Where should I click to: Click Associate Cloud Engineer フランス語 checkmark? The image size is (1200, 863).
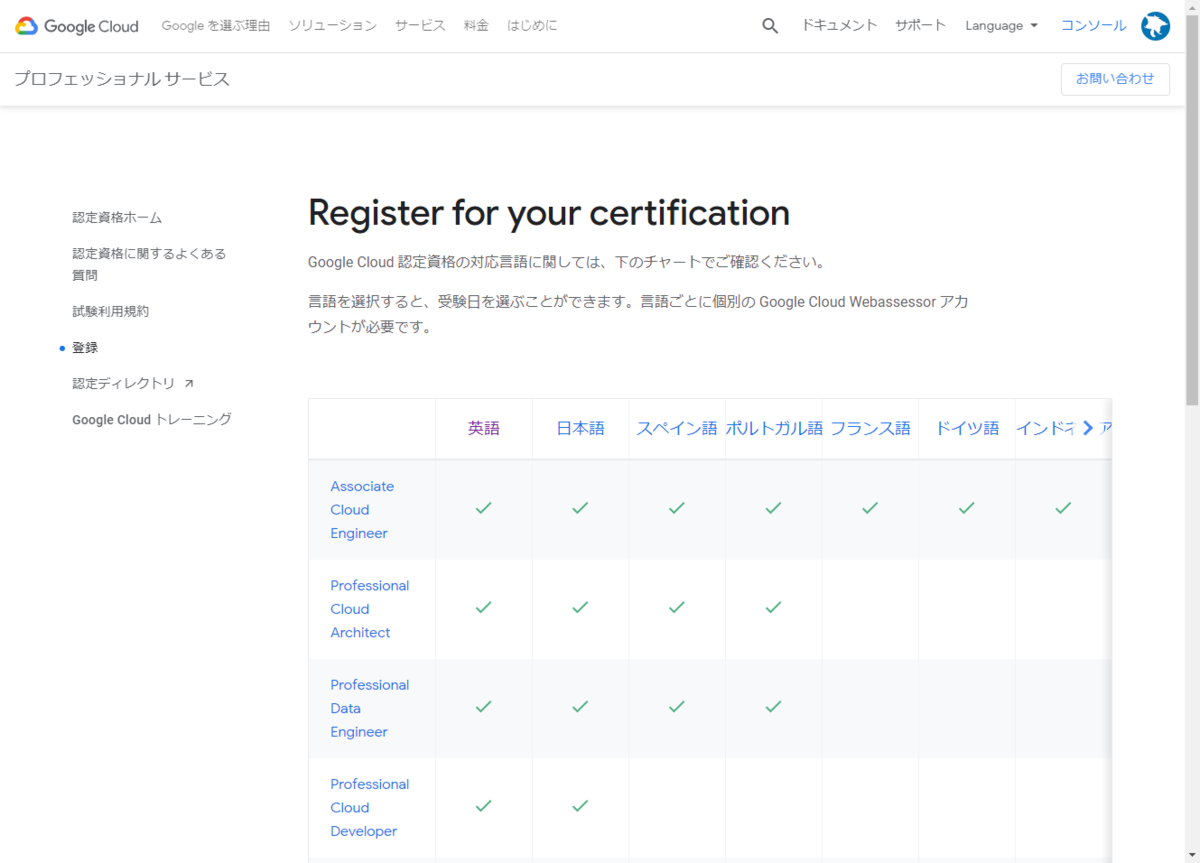(870, 508)
